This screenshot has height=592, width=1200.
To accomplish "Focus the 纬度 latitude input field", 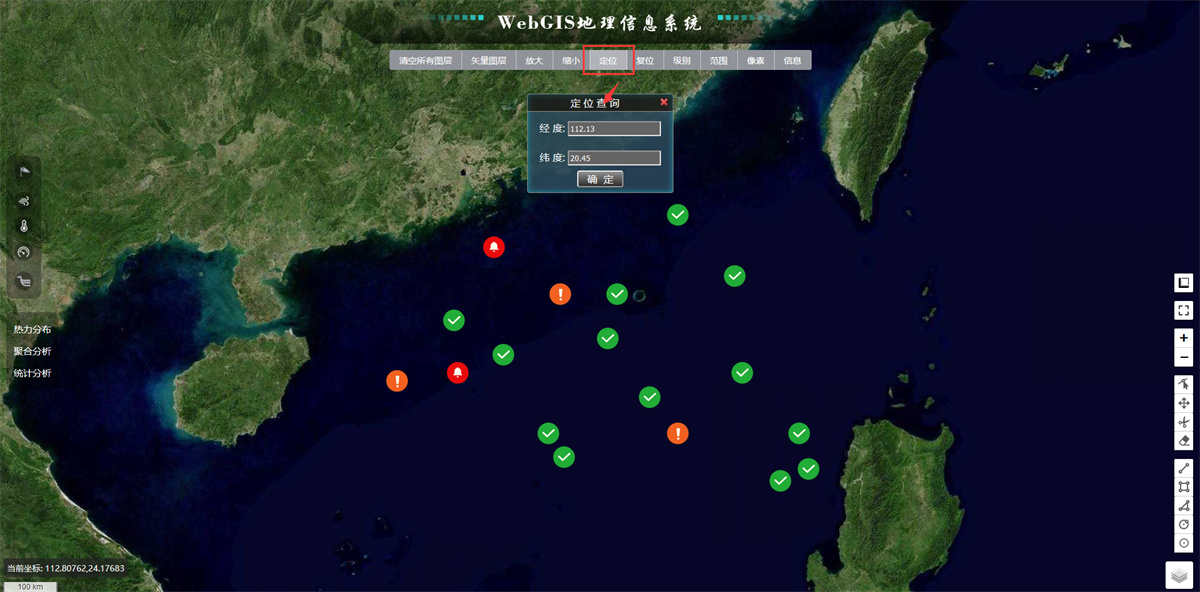I will (x=614, y=158).
